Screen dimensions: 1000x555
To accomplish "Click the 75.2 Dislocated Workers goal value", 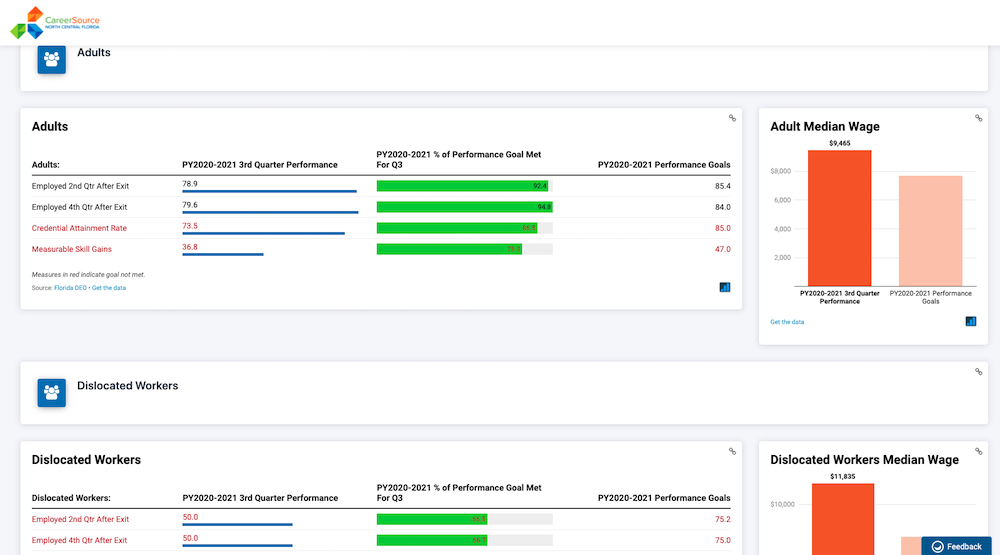I will click(723, 519).
